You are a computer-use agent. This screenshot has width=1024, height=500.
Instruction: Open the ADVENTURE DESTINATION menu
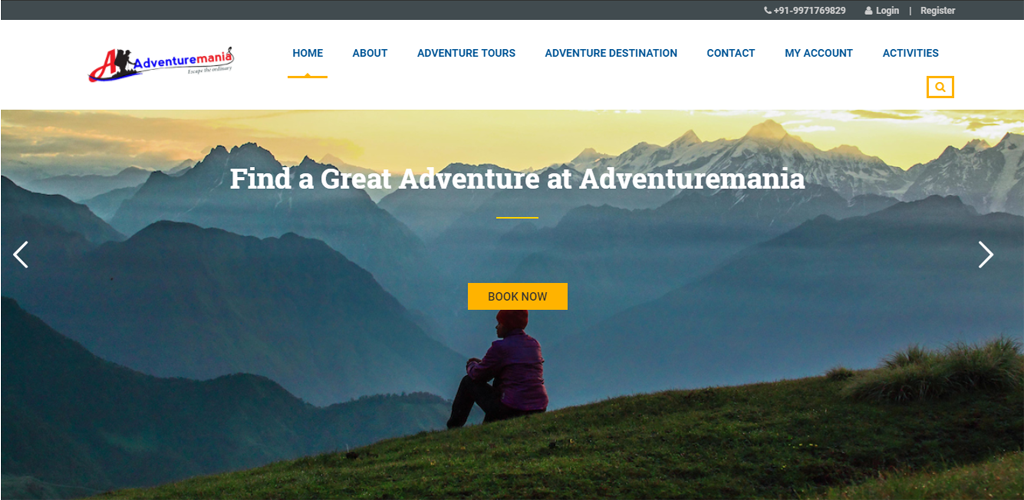coord(611,54)
